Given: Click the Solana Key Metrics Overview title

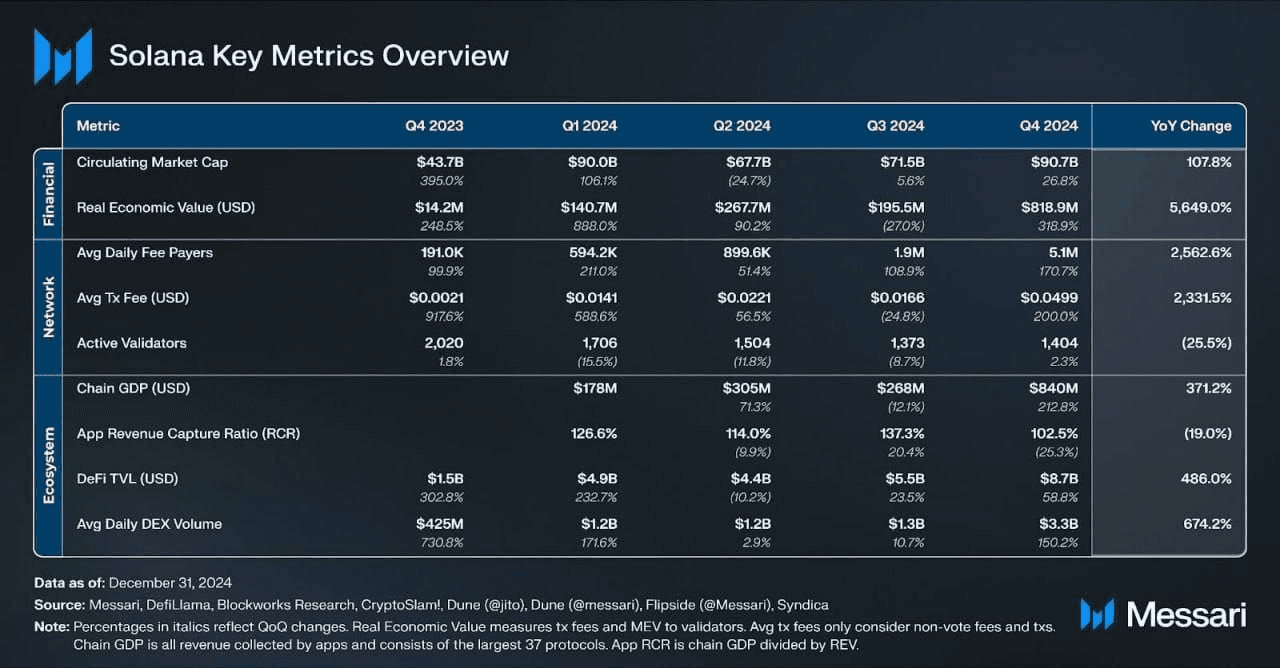Looking at the screenshot, I should pyautogui.click(x=309, y=56).
